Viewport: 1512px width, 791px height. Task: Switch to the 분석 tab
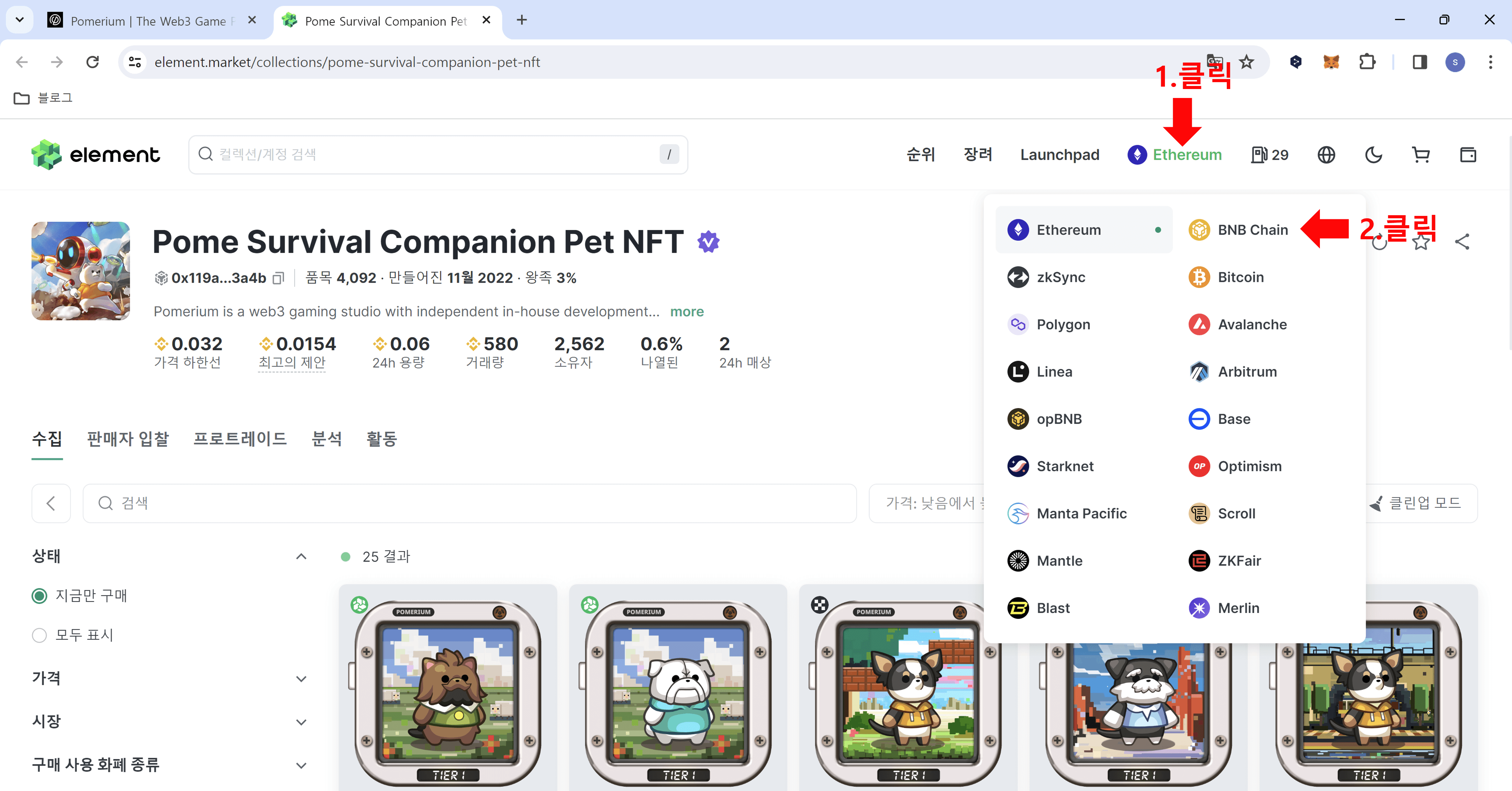(x=327, y=439)
